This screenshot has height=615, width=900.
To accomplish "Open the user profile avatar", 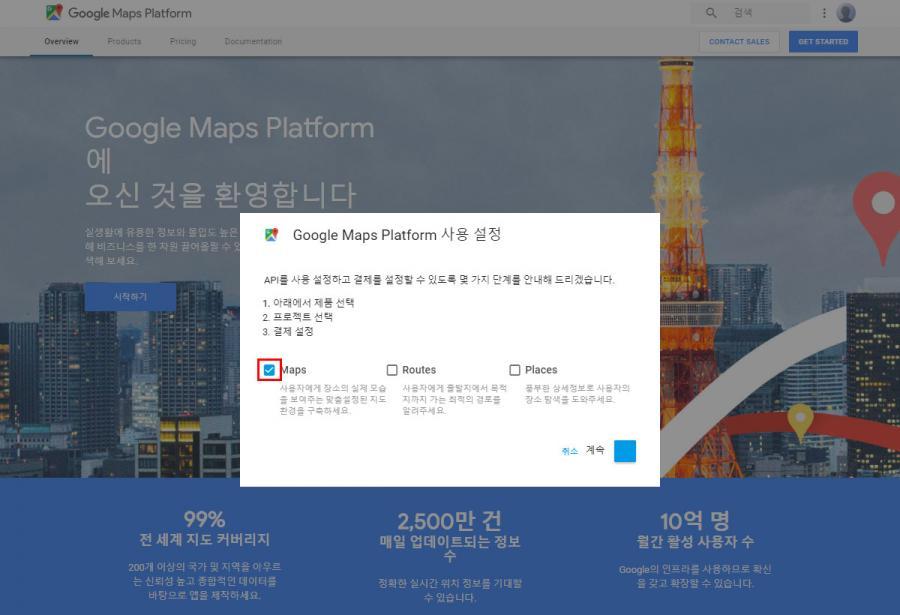I will coord(846,13).
